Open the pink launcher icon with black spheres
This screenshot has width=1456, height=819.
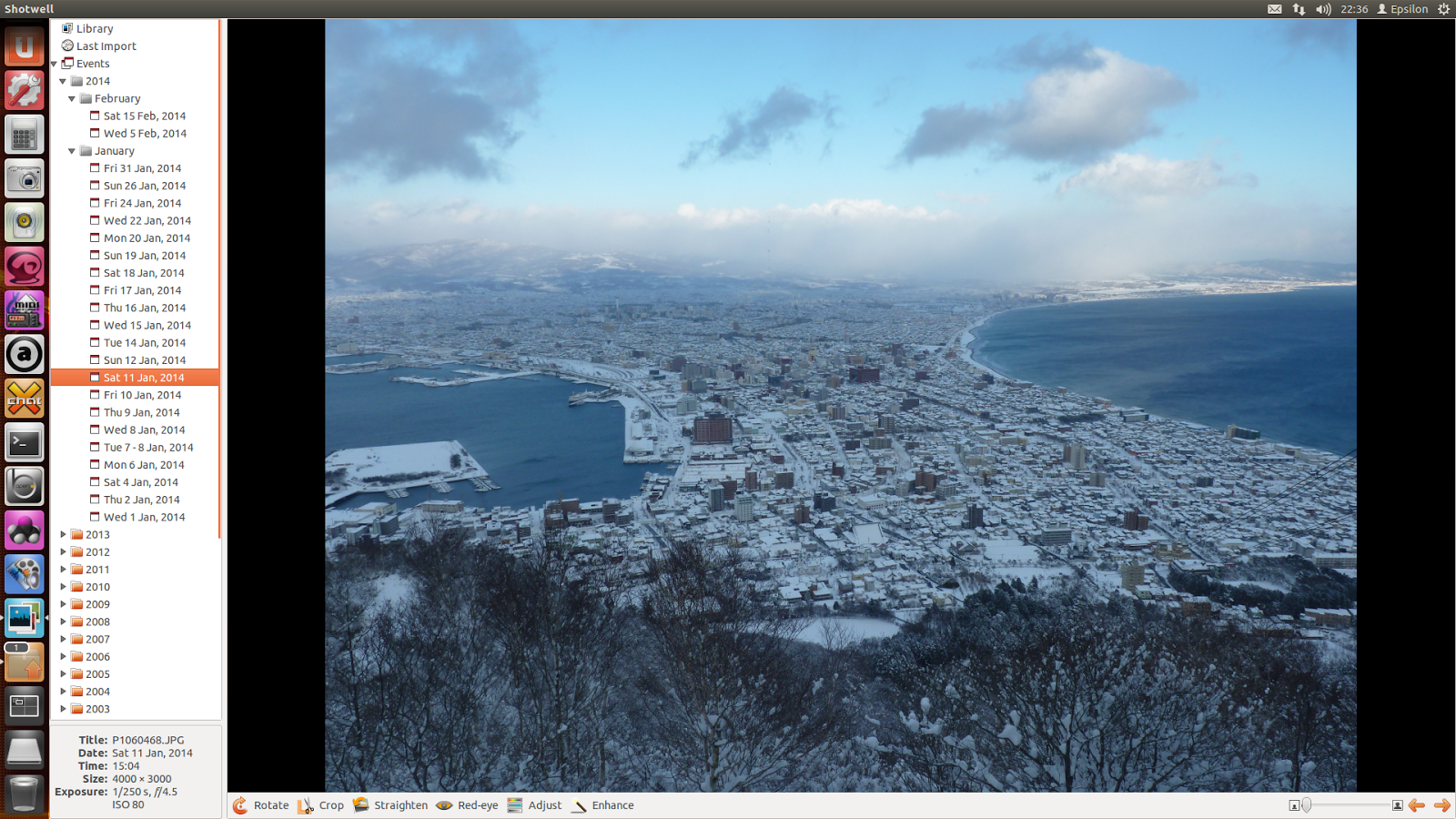tap(25, 531)
